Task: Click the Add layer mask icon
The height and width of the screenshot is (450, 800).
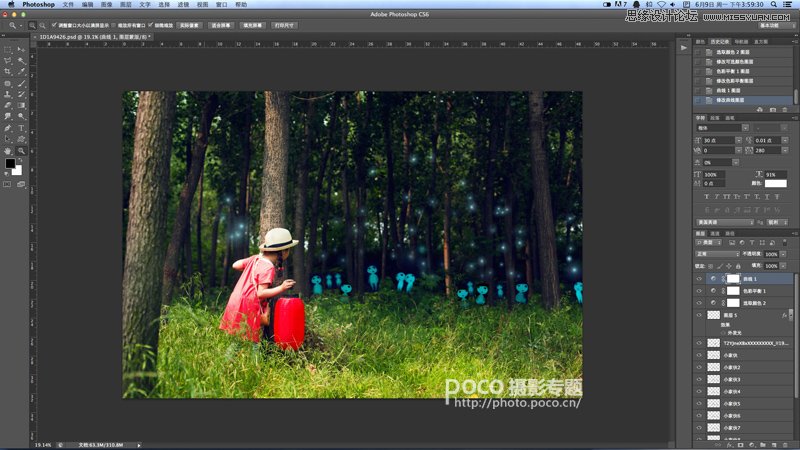Action: click(x=740, y=445)
